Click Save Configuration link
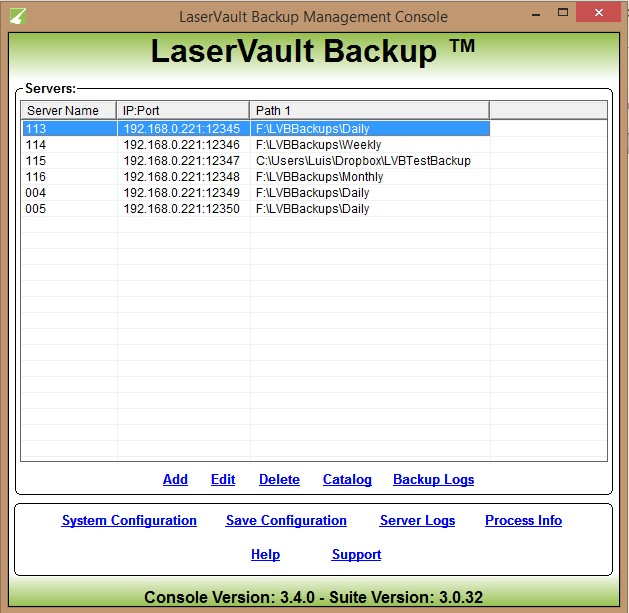Screen dimensions: 629x613 286,521
